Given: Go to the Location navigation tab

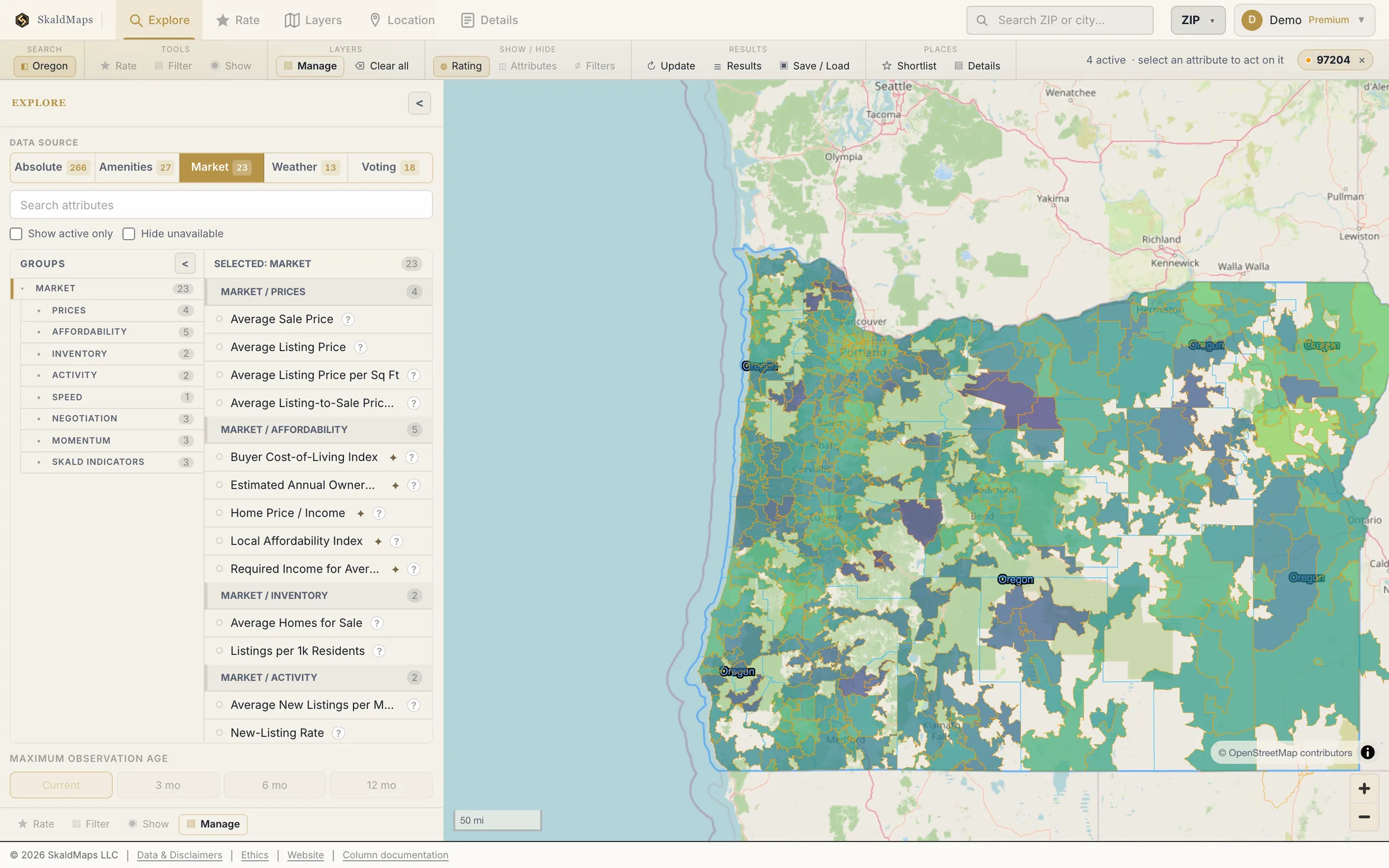Looking at the screenshot, I should (402, 20).
